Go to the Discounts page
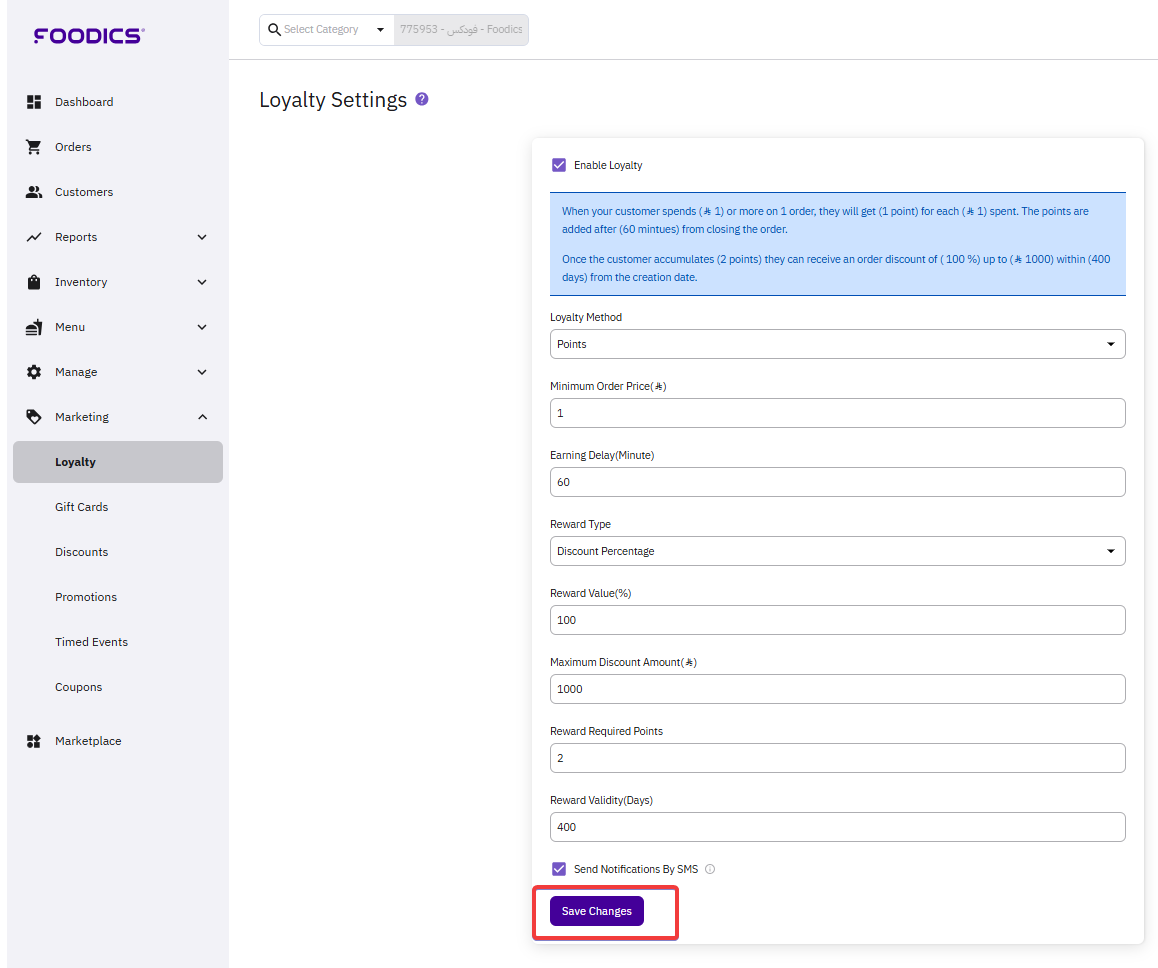Viewport: 1158px width, 968px height. [81, 552]
